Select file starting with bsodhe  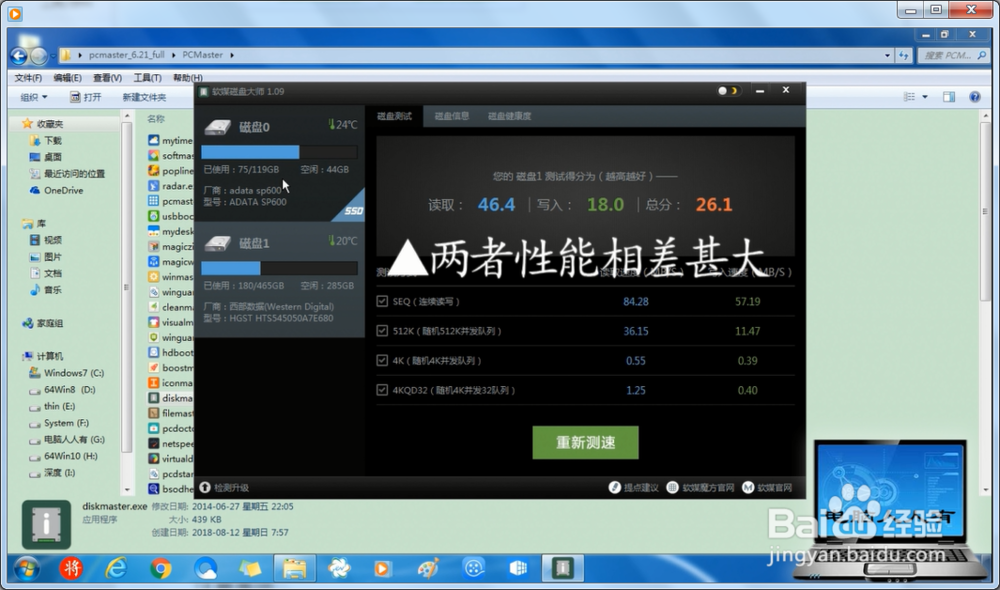coord(170,489)
